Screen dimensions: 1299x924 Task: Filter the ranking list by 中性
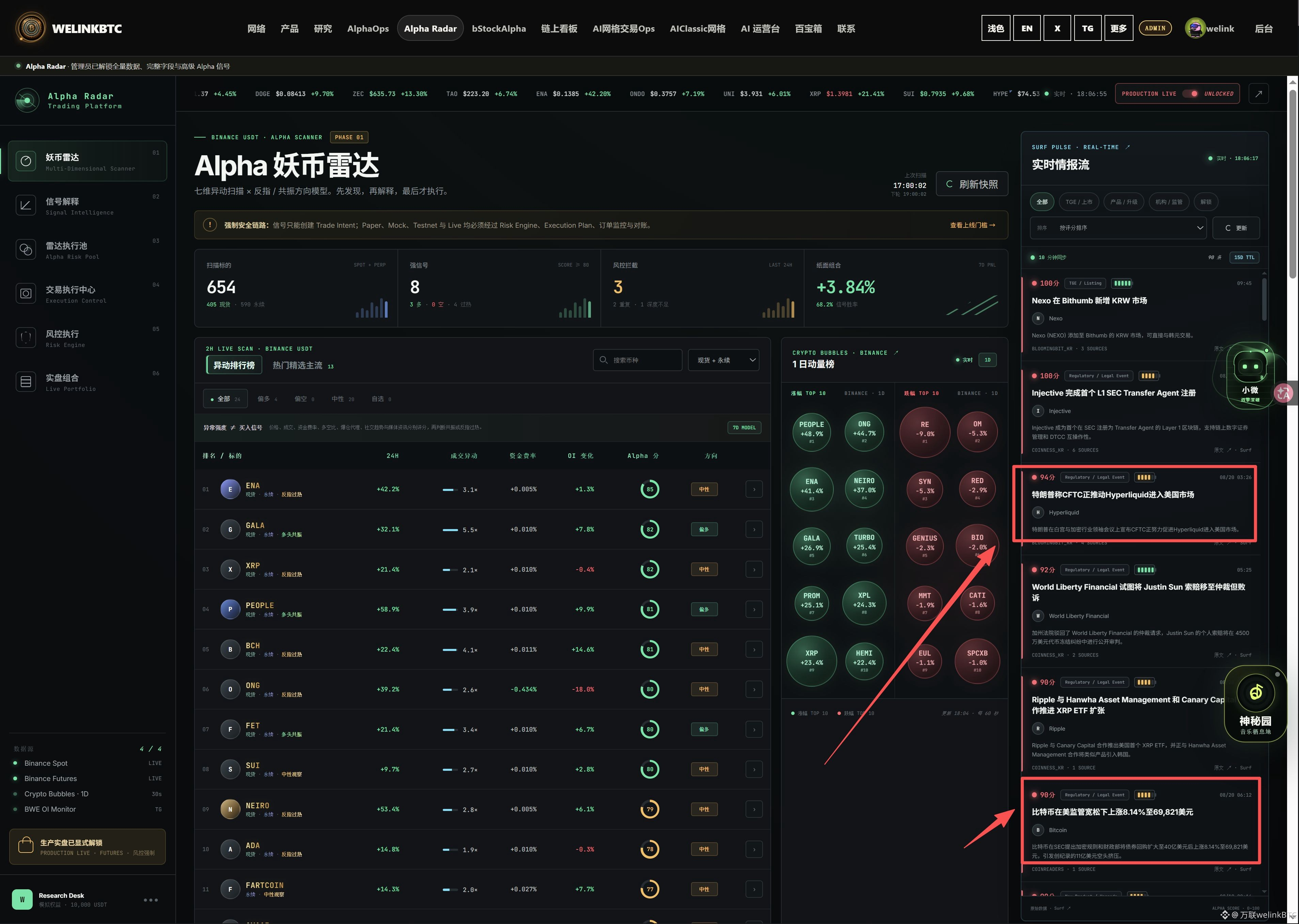343,399
